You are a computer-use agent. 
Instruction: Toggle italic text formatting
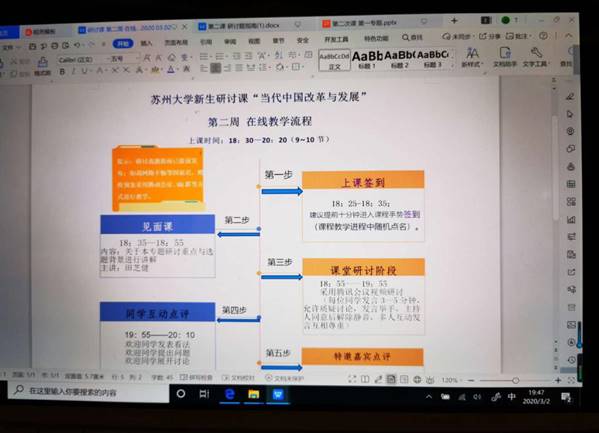pyautogui.click(x=73, y=71)
